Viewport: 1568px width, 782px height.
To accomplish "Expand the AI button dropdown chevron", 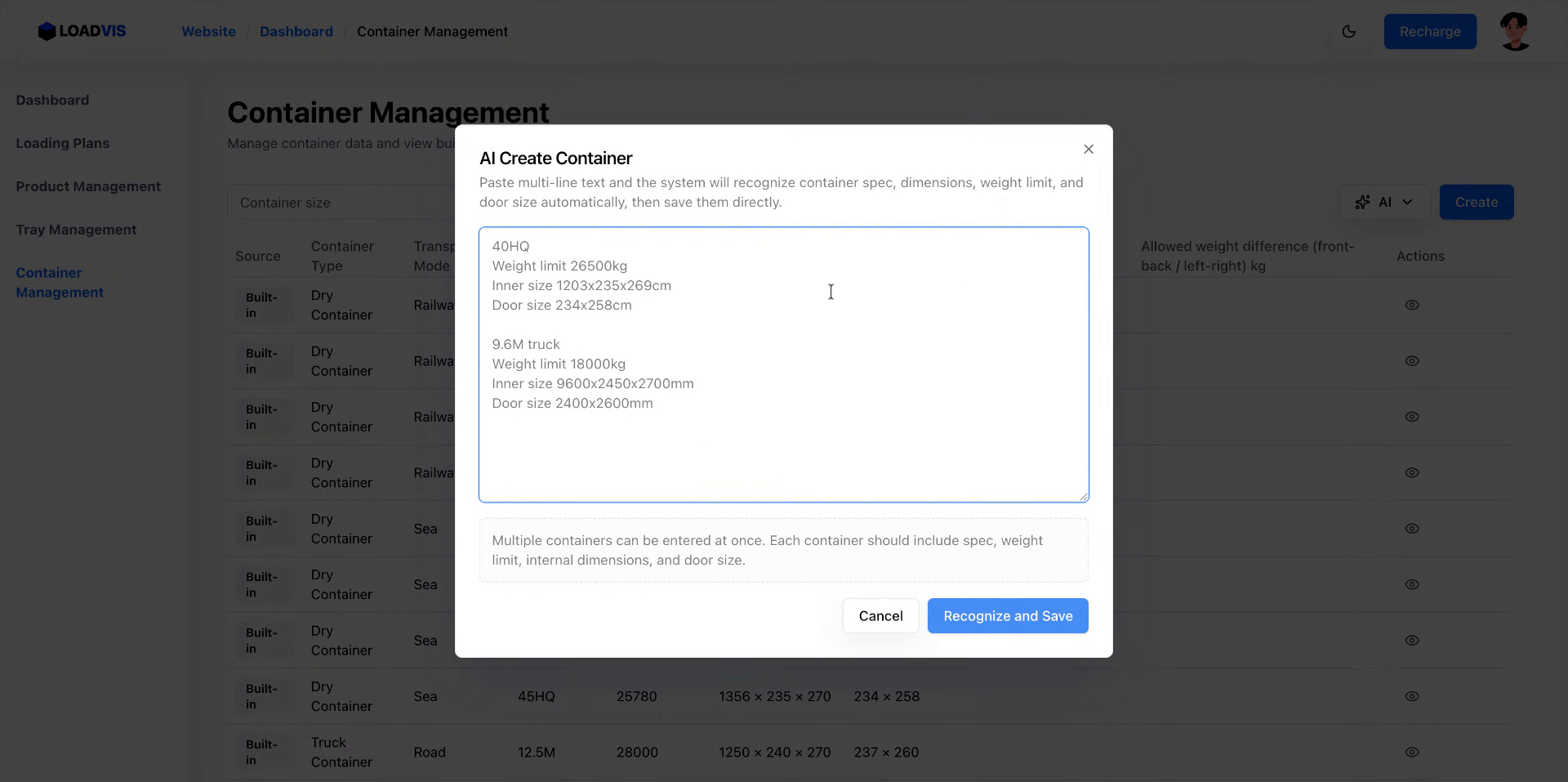I will 1406,202.
